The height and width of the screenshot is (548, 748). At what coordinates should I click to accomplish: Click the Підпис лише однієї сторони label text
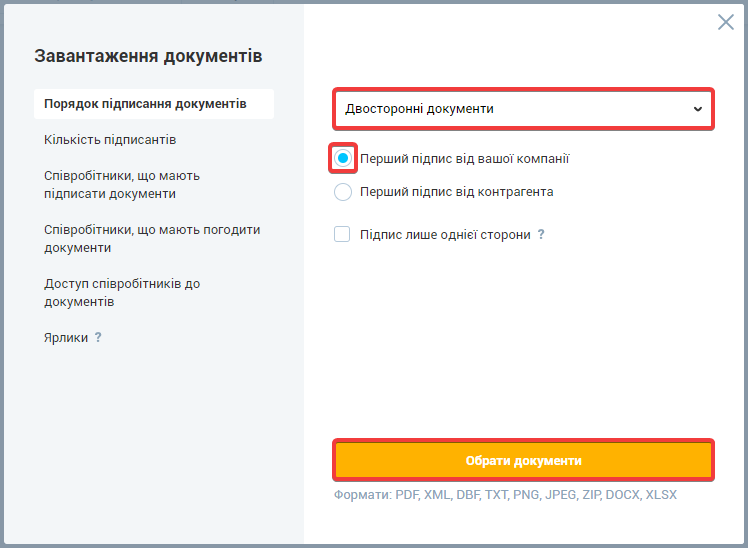pyautogui.click(x=445, y=235)
